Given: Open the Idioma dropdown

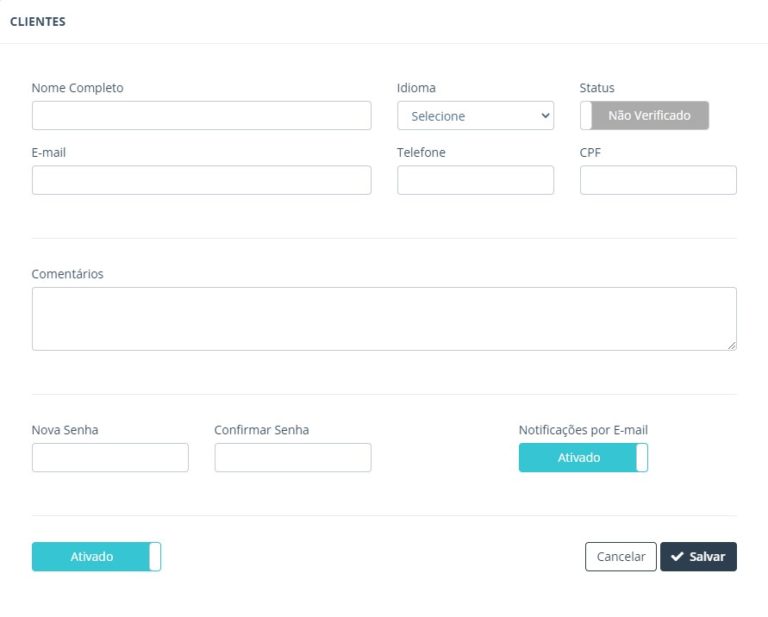Looking at the screenshot, I should tap(475, 116).
